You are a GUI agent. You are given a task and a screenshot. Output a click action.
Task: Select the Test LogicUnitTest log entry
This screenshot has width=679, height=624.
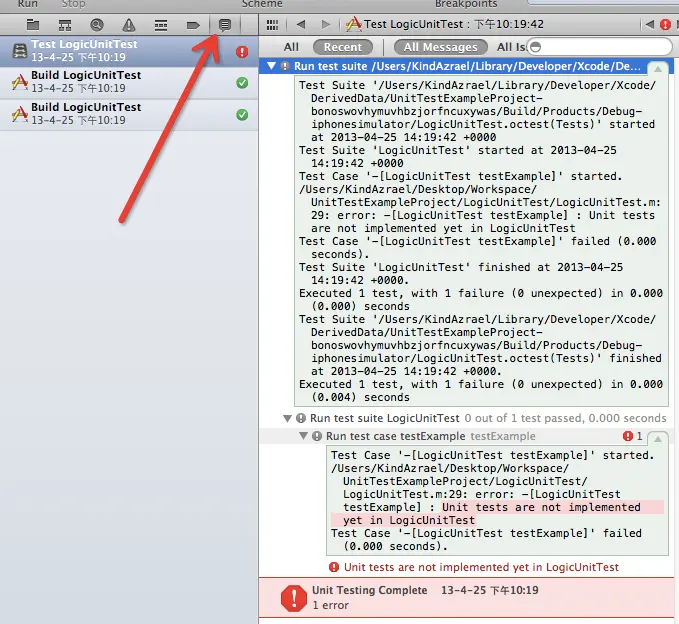point(85,51)
